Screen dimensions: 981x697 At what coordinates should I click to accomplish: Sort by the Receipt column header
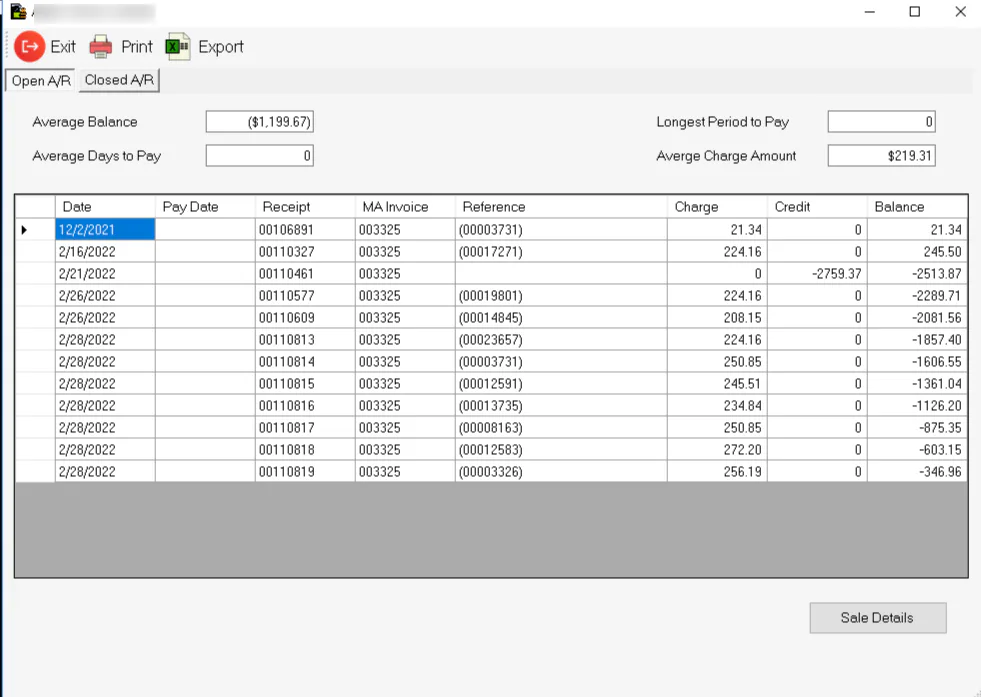coord(305,206)
